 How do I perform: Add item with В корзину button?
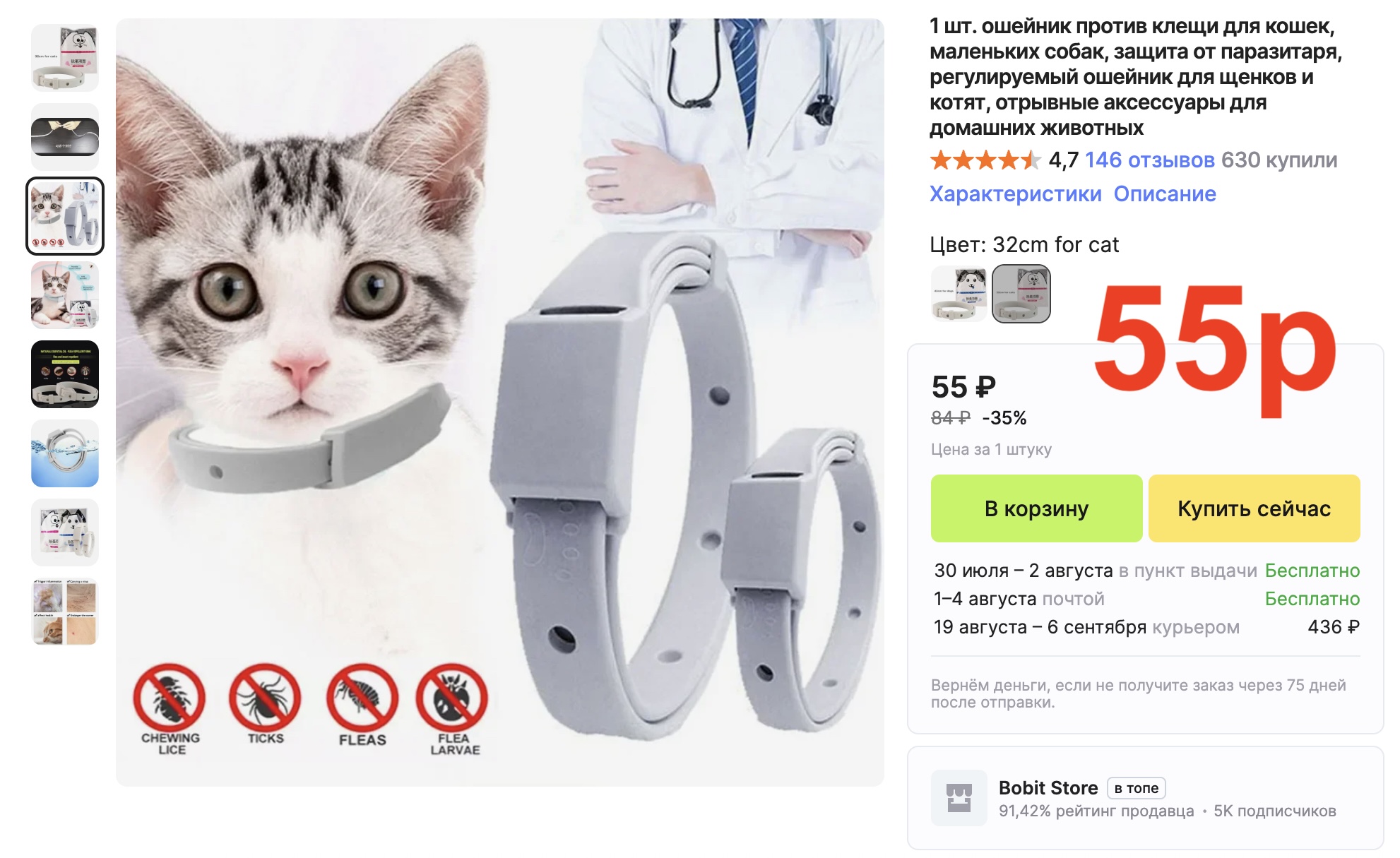click(1036, 508)
